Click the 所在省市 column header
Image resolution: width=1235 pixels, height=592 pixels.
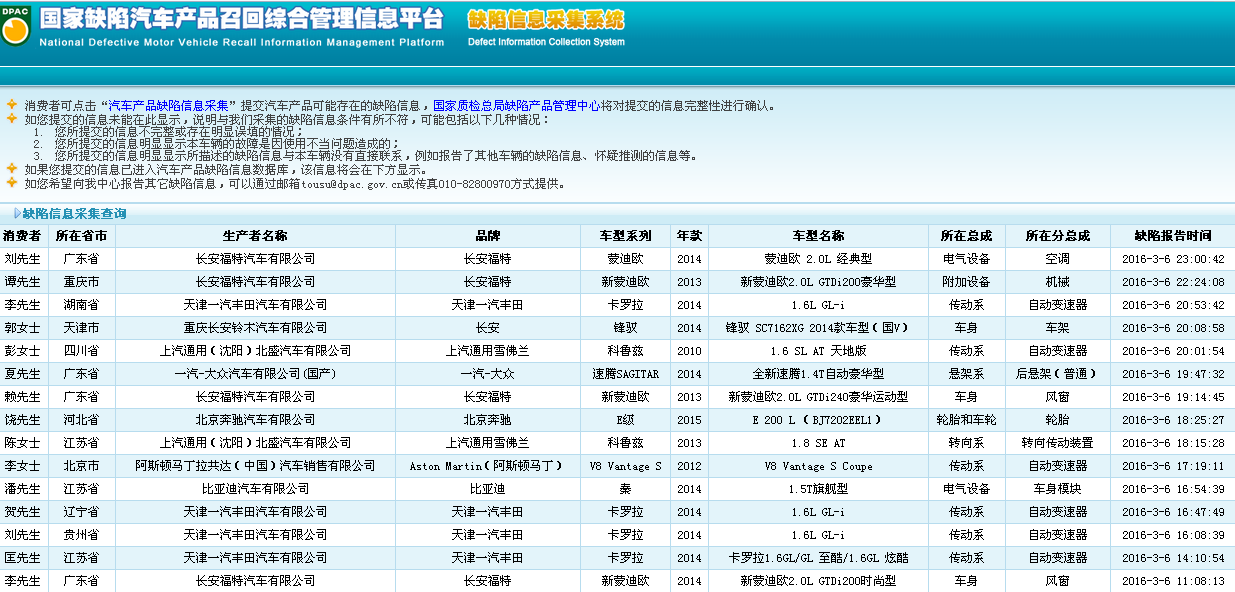[x=81, y=236]
